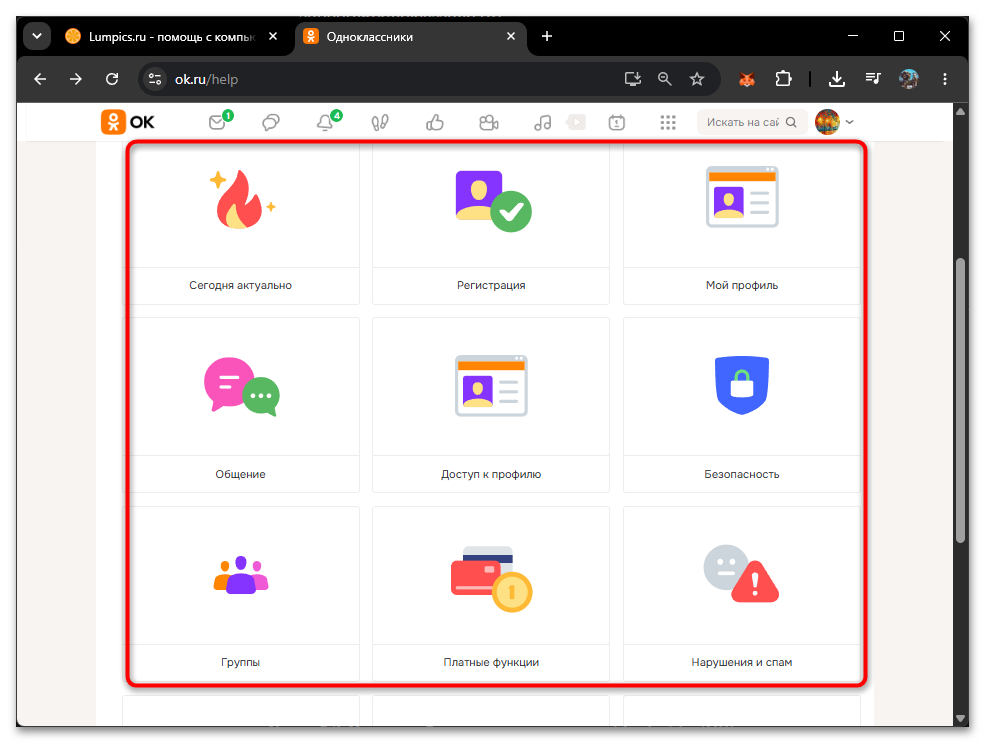
Task: Open a new browser tab
Action: [x=547, y=36]
